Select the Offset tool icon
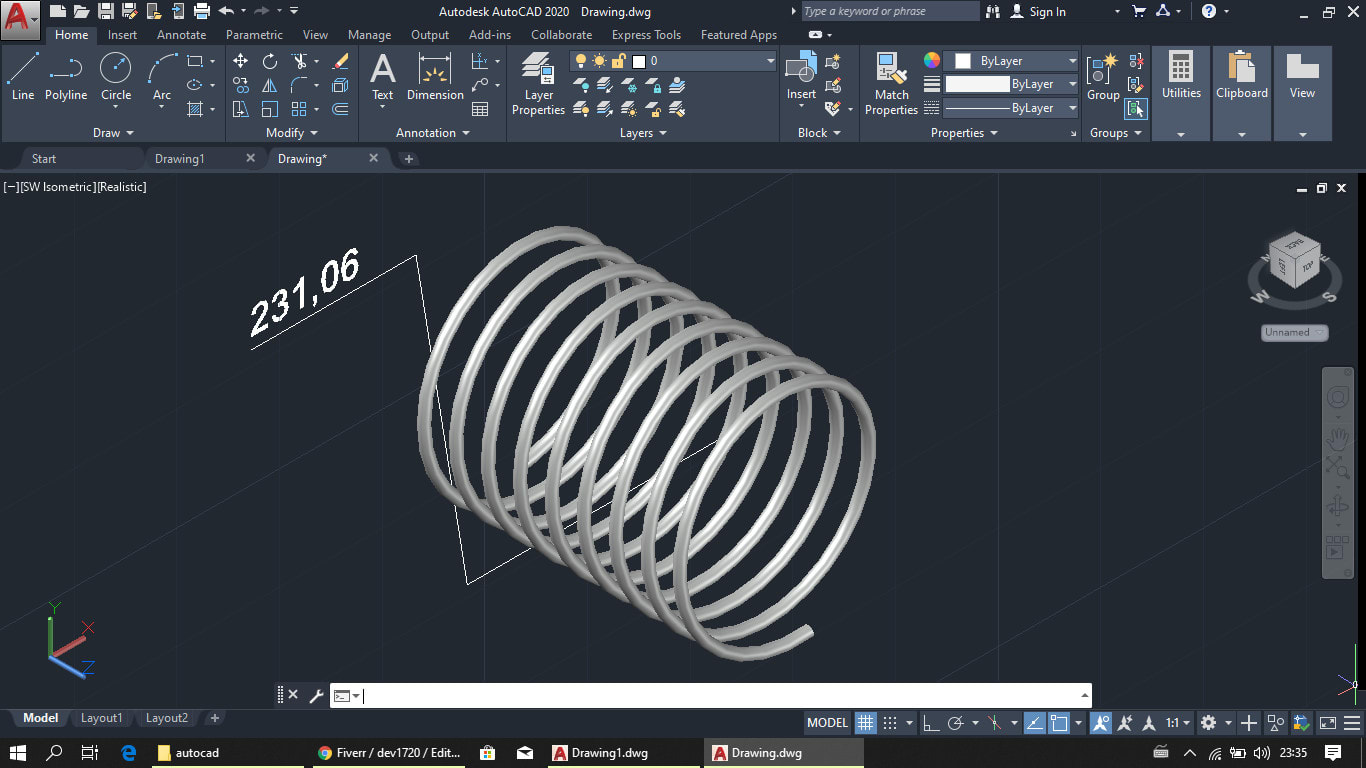The height and width of the screenshot is (768, 1366). tap(340, 109)
